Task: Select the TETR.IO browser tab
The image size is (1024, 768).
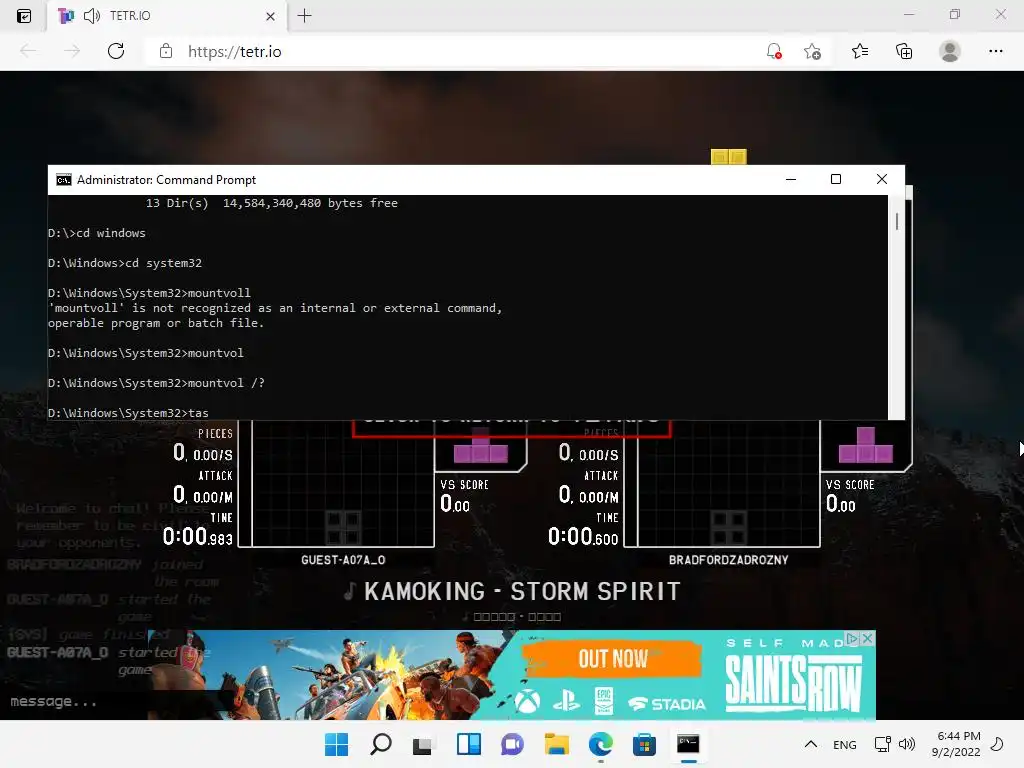Action: (167, 16)
